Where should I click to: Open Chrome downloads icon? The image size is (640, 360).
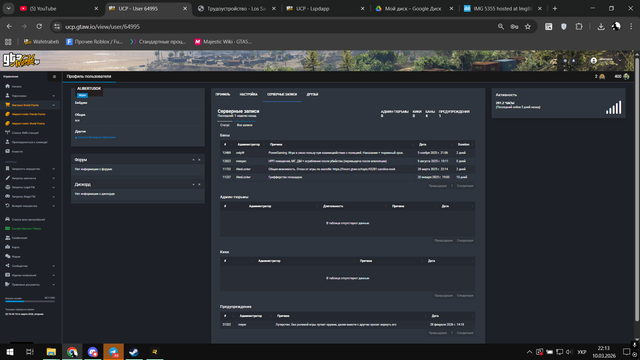click(x=601, y=27)
